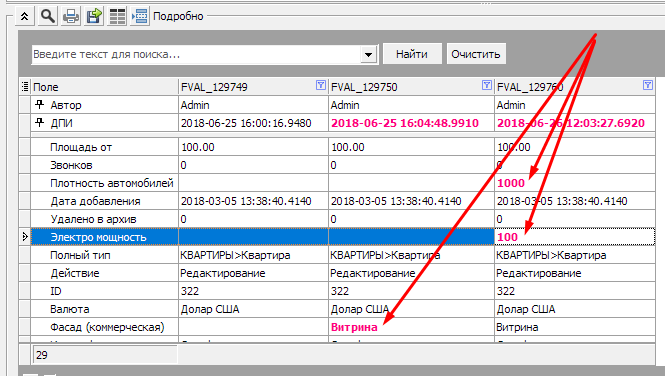The width and height of the screenshot is (665, 376).
Task: Click into the search text input field
Action: tap(196, 54)
